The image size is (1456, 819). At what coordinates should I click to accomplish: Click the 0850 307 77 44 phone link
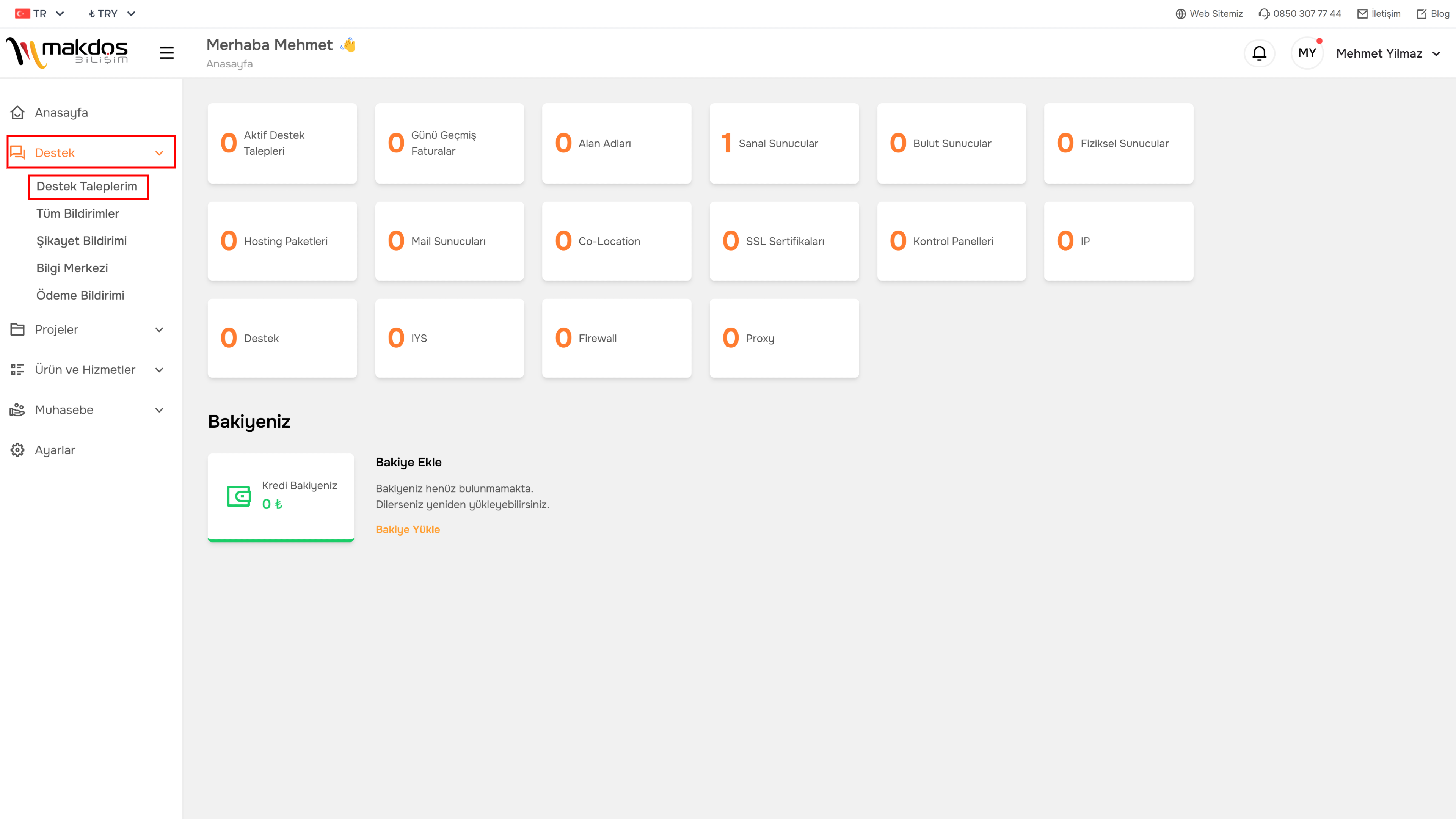1307,14
